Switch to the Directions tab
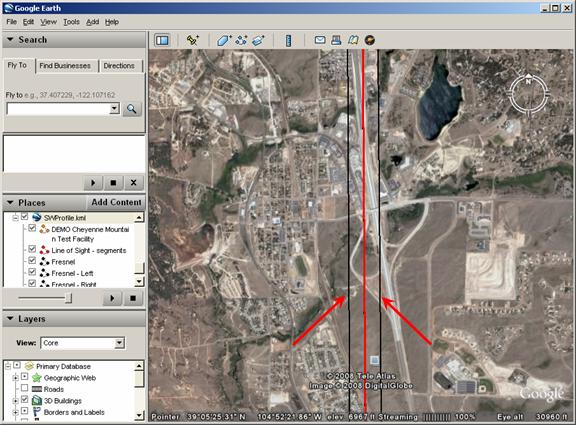 (119, 66)
